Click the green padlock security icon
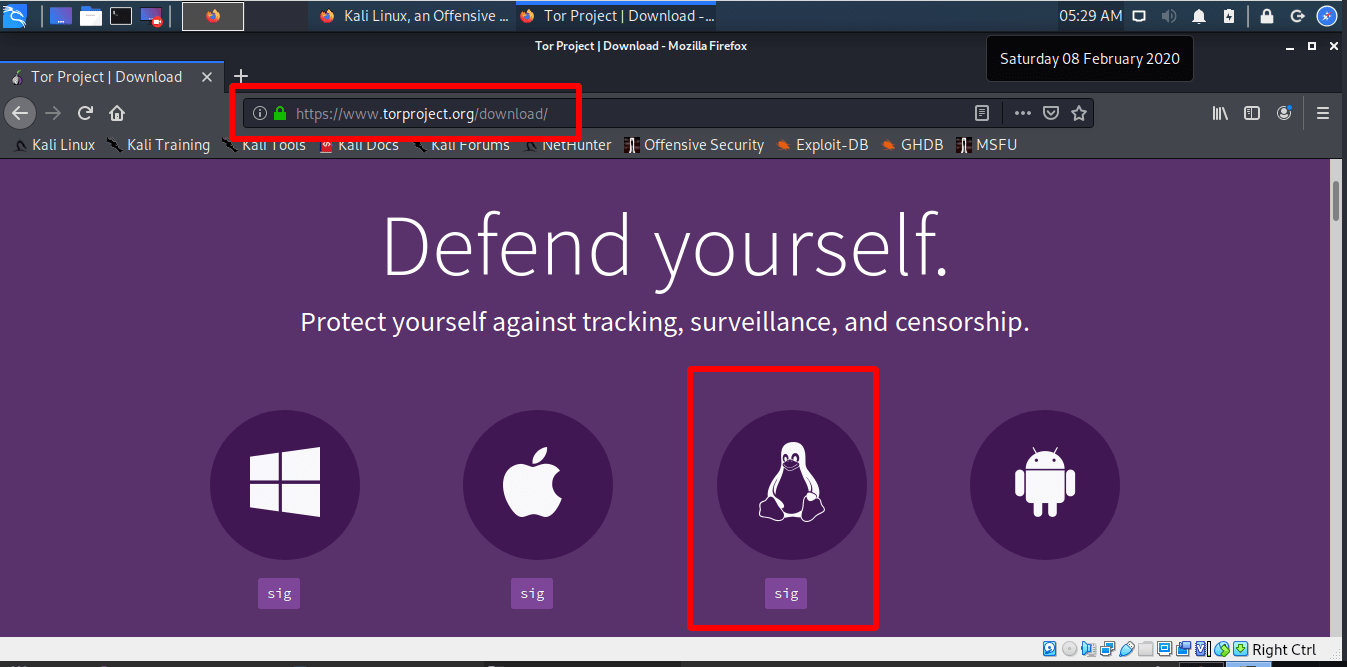The width and height of the screenshot is (1347, 667). point(280,113)
